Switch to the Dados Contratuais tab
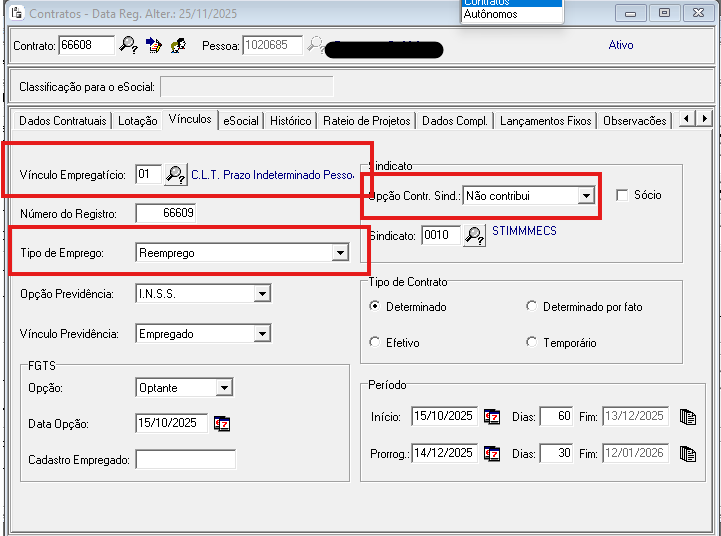The width and height of the screenshot is (721, 536). 62,121
